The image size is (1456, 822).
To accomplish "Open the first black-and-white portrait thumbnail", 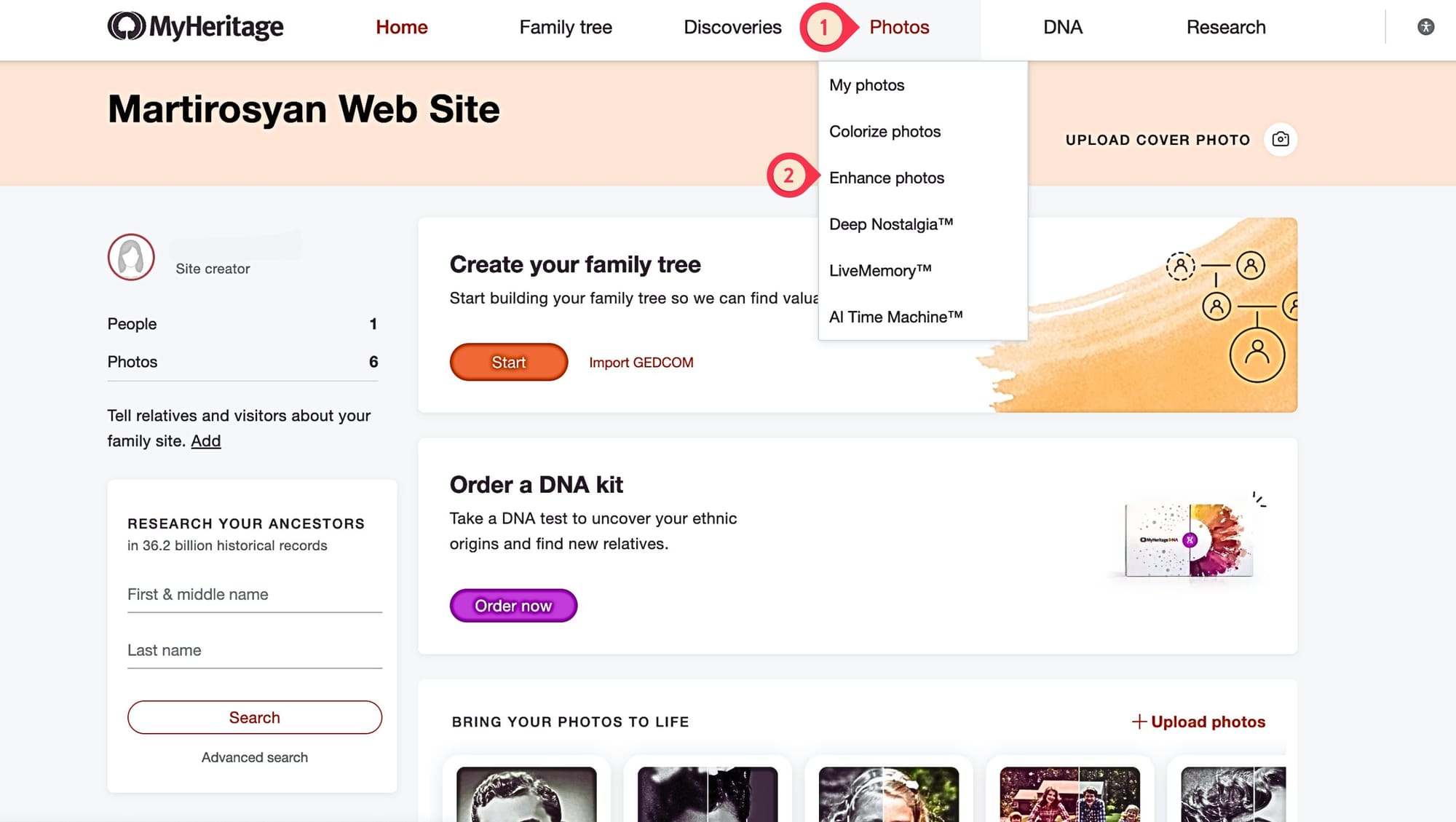I will 526,794.
